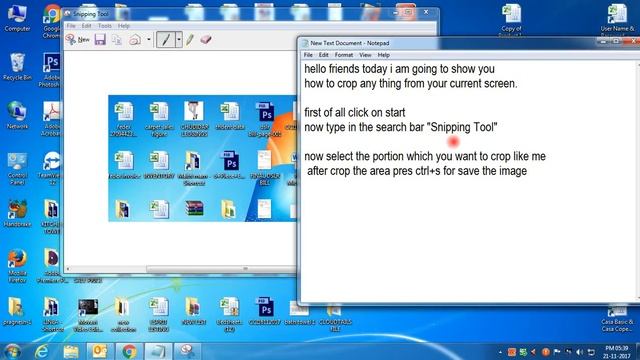Select the GGI20112017 Photoshop file

coord(265,311)
